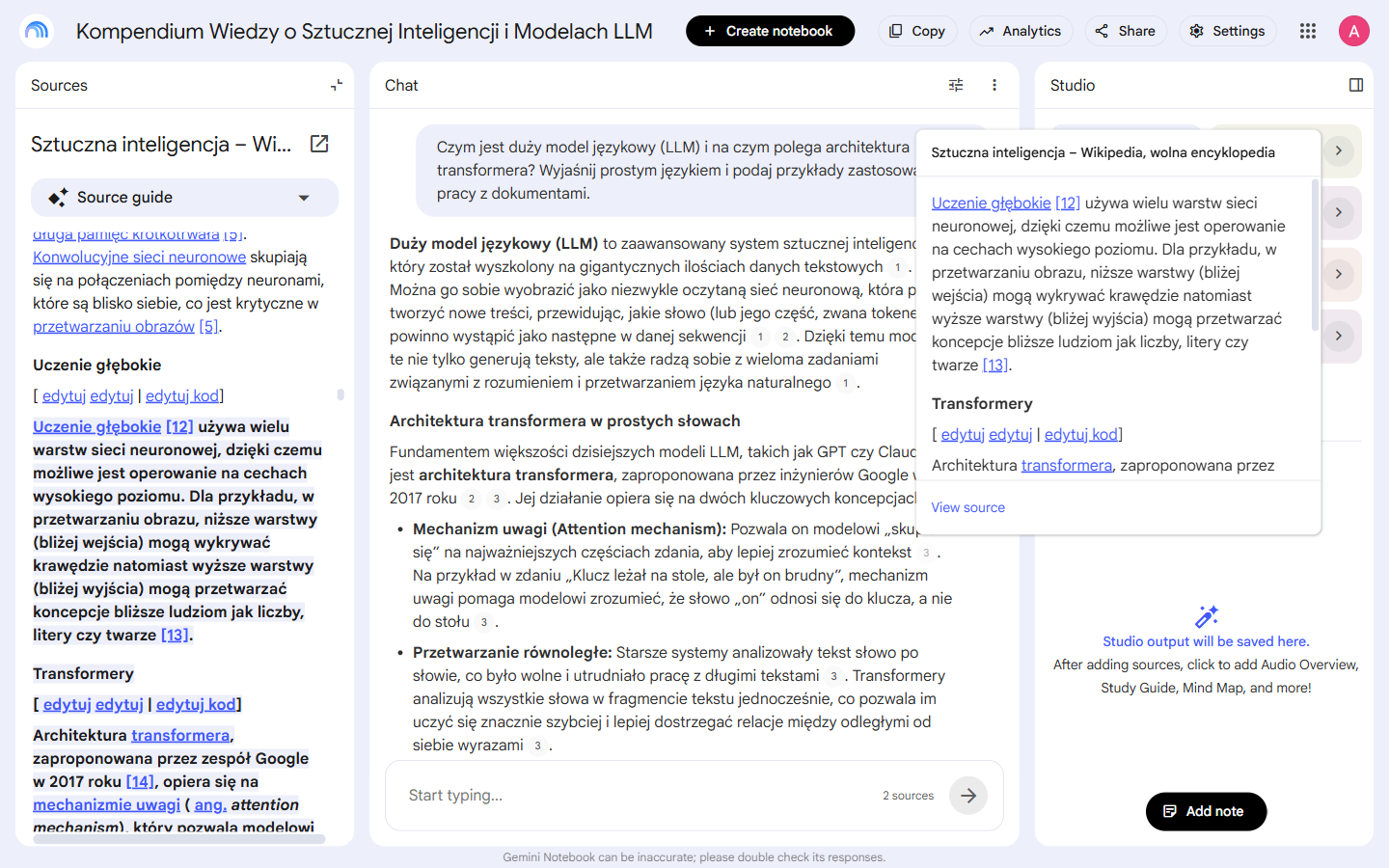Viewport: 1389px width, 868px height.
Task: Click reference [13] in the citation popup
Action: [x=995, y=365]
